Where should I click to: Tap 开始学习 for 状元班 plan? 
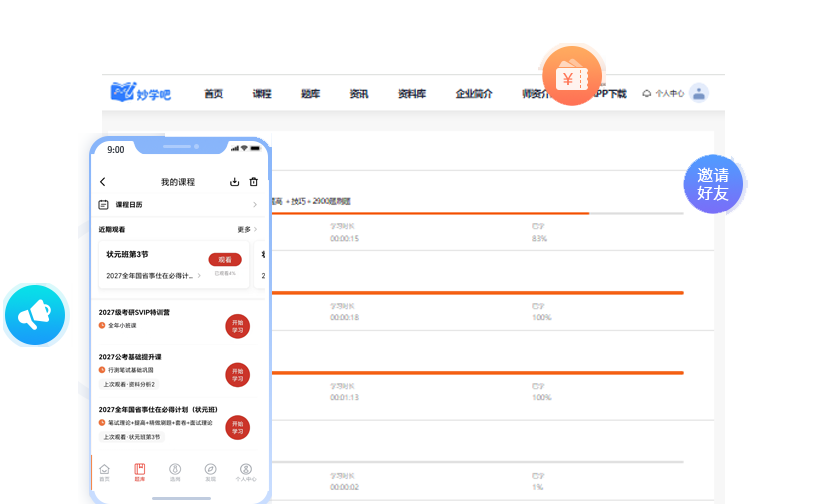click(x=237, y=427)
